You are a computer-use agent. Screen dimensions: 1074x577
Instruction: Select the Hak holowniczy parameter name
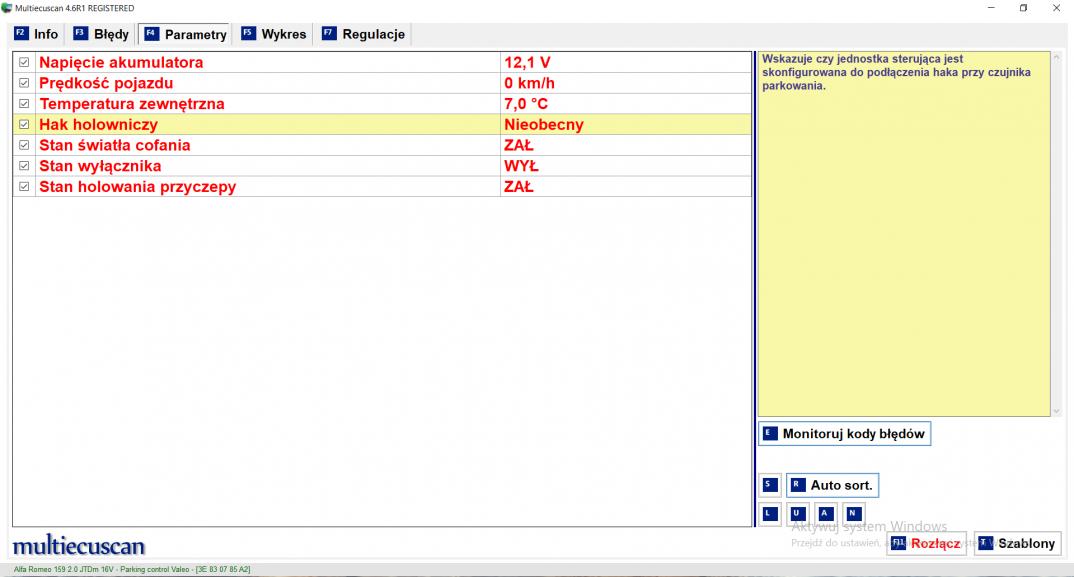click(x=99, y=124)
